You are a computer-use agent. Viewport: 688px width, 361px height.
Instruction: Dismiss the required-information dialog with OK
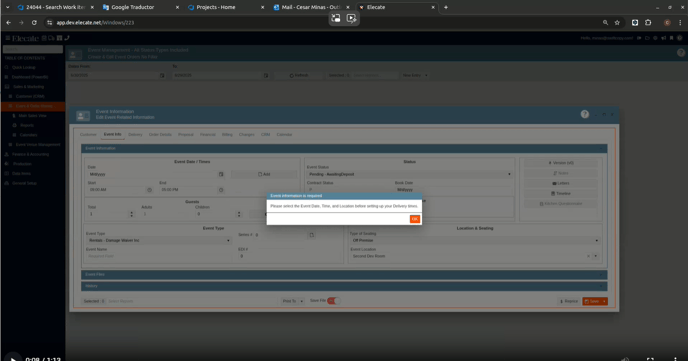point(415,219)
